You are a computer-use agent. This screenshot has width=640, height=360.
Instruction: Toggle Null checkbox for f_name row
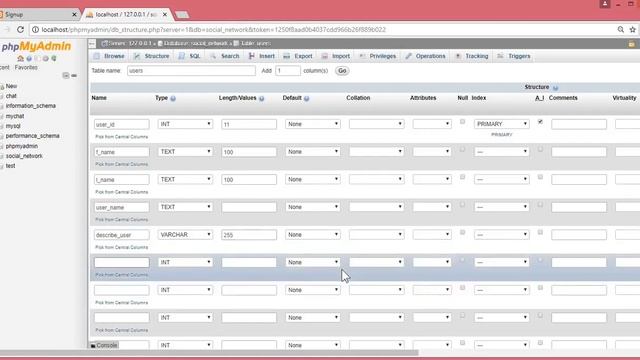[462, 149]
